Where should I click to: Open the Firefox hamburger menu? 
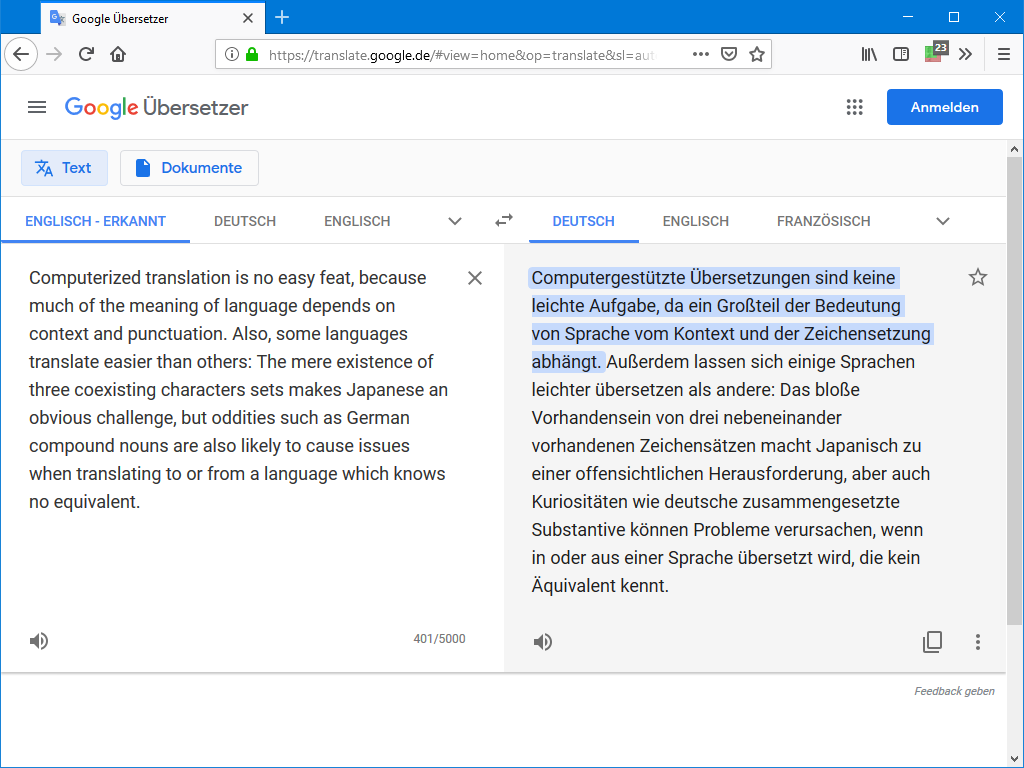1004,54
